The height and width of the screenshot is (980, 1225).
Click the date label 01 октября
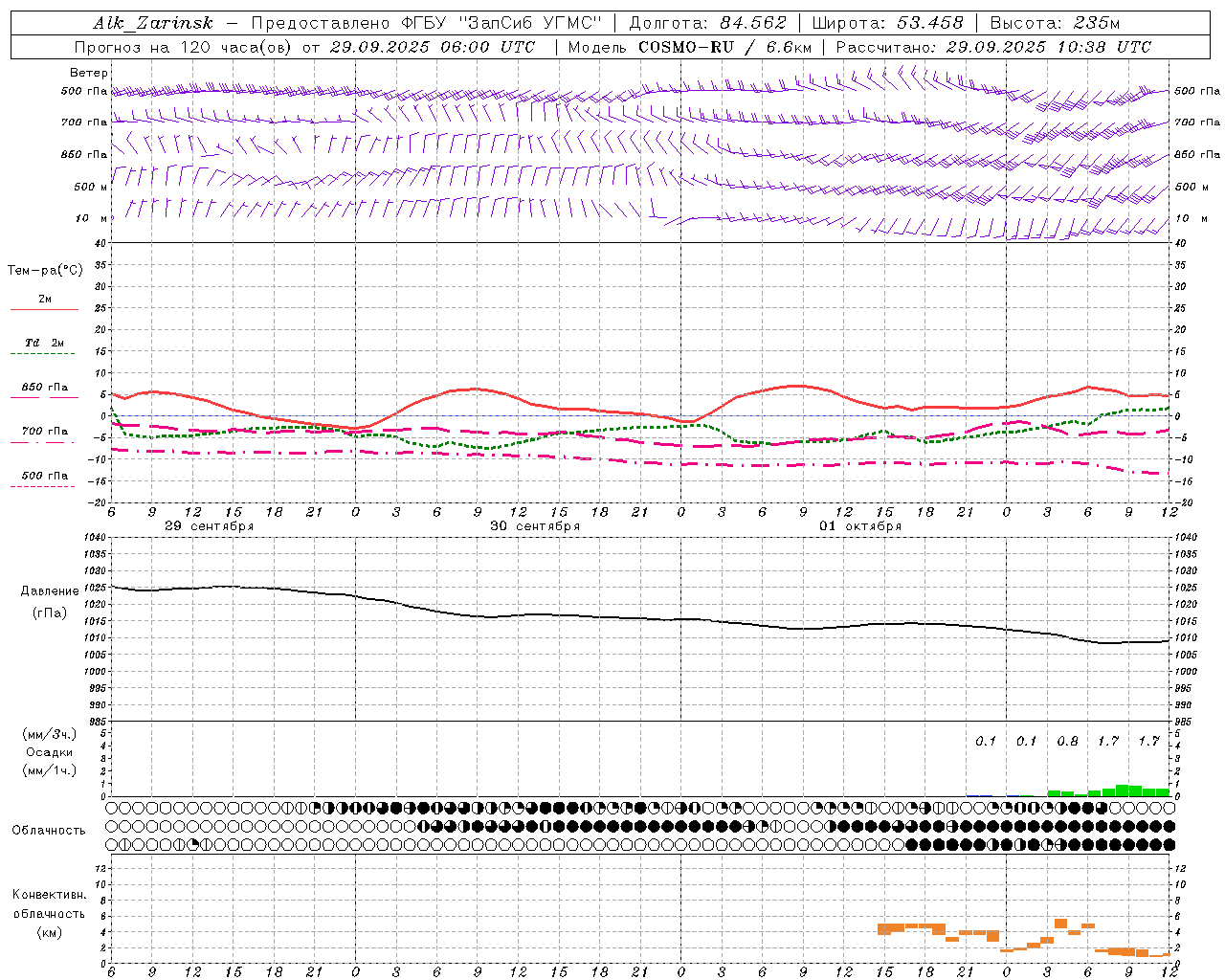(860, 526)
